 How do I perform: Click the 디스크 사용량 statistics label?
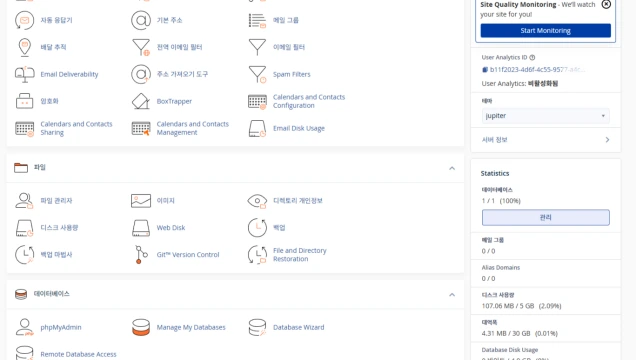[x=498, y=295]
